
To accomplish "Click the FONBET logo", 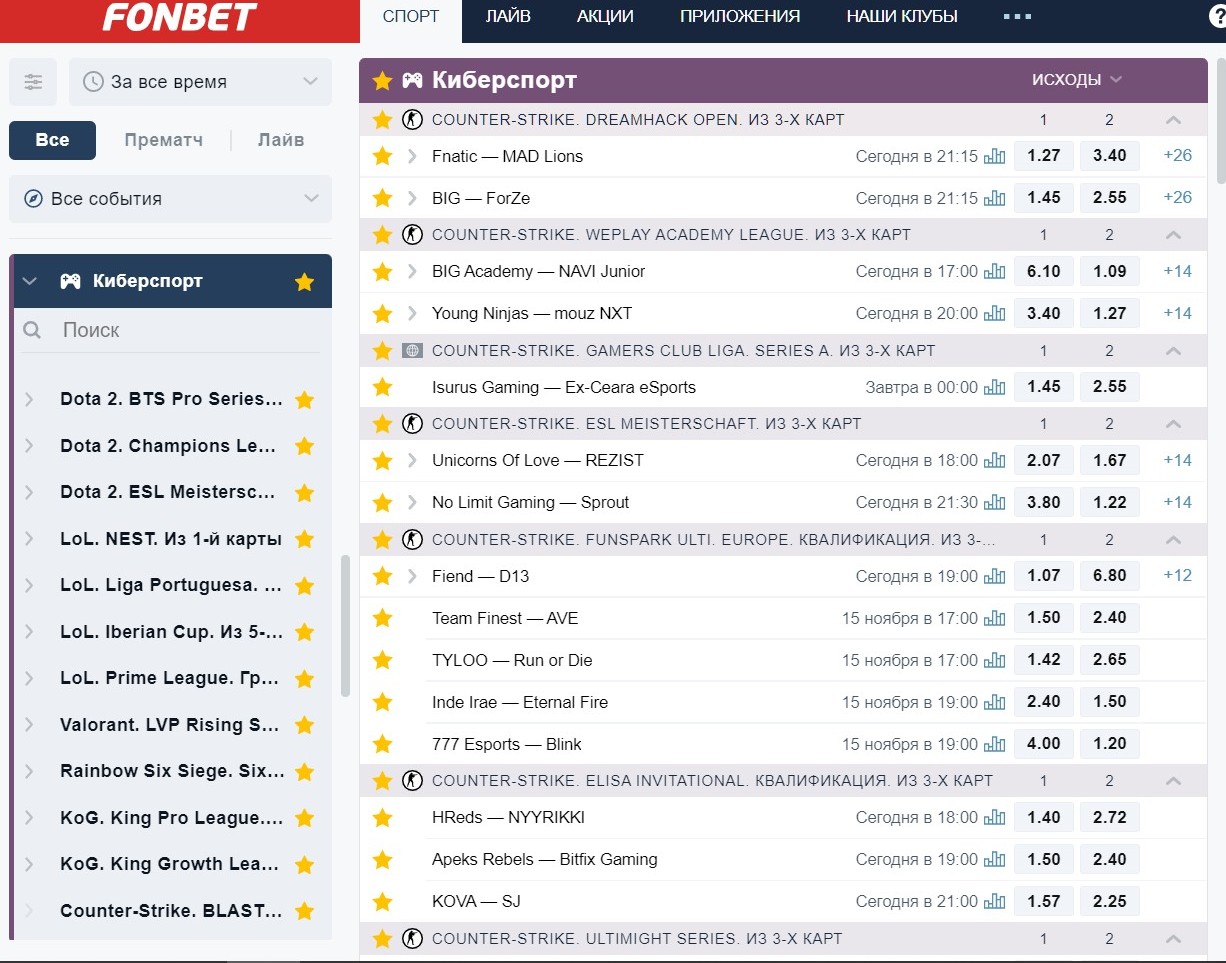I will pyautogui.click(x=180, y=17).
